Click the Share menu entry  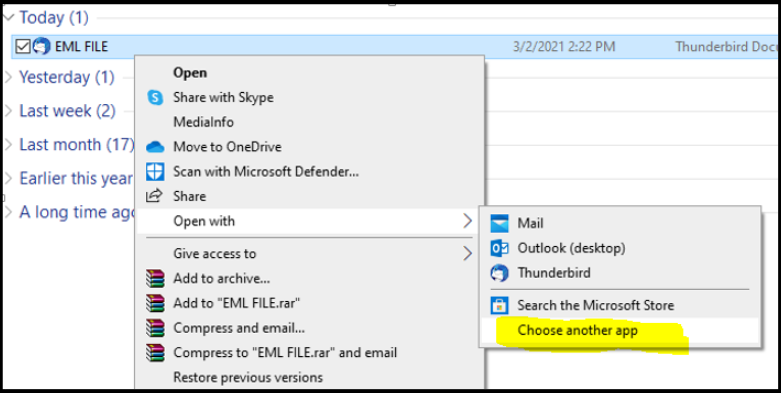point(189,196)
